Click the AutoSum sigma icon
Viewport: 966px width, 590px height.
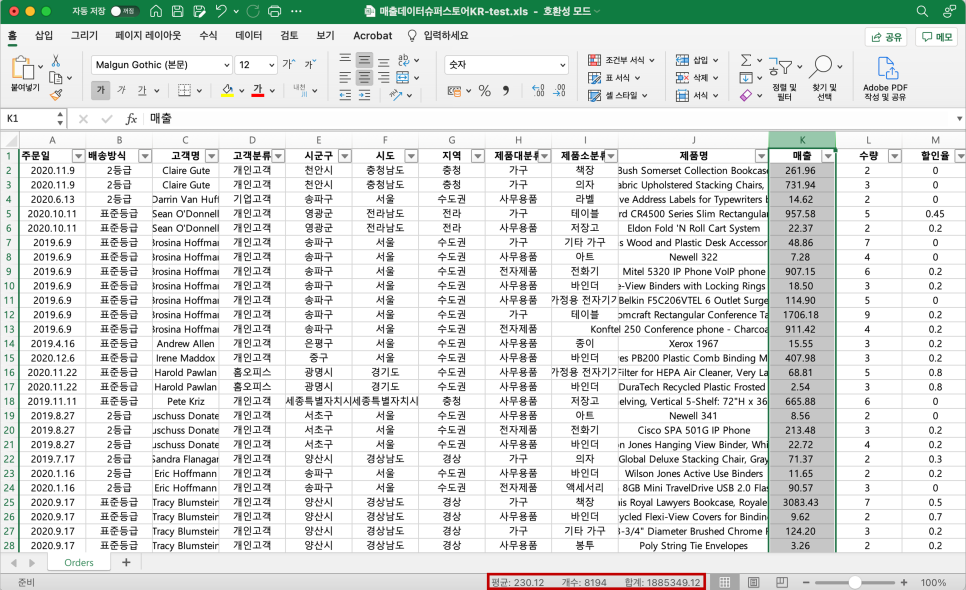coord(745,60)
